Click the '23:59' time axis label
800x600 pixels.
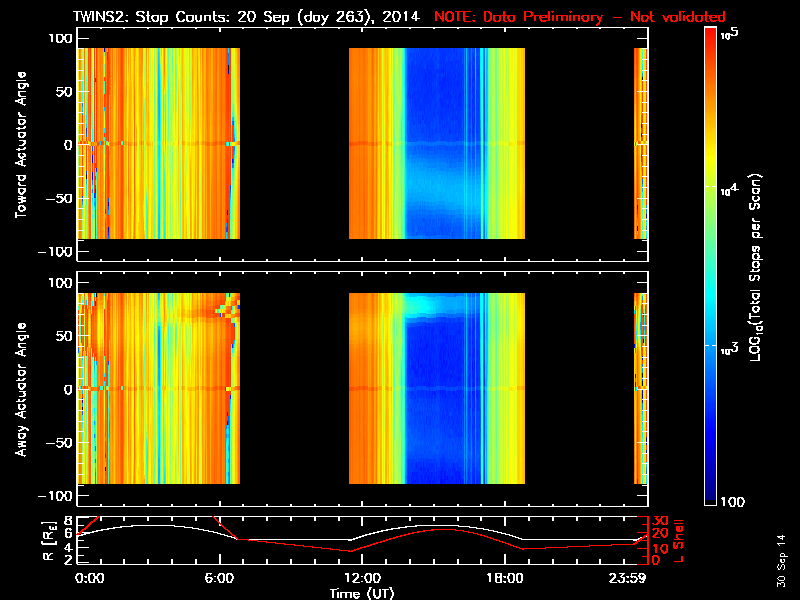627,579
